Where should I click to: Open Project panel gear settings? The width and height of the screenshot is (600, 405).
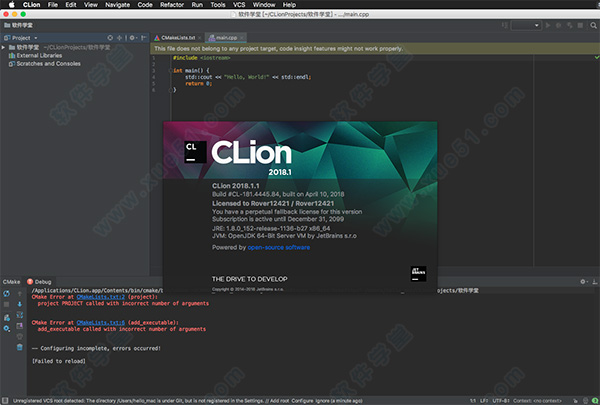132,38
